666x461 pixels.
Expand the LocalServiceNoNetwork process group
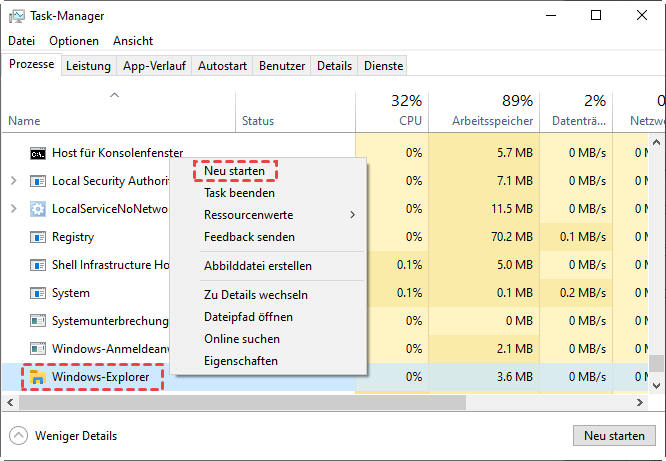(x=13, y=209)
